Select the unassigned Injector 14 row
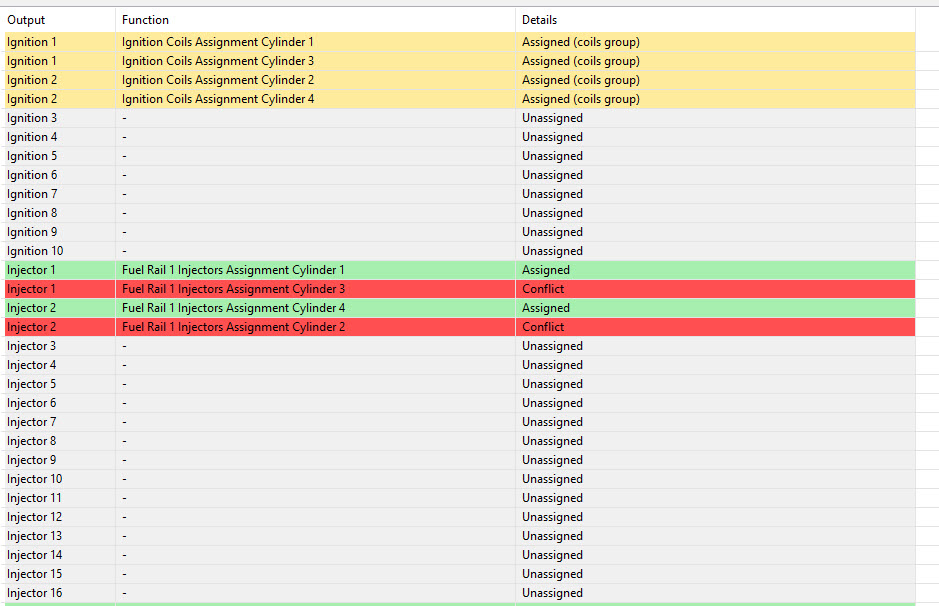Image resolution: width=939 pixels, height=606 pixels. pos(460,555)
